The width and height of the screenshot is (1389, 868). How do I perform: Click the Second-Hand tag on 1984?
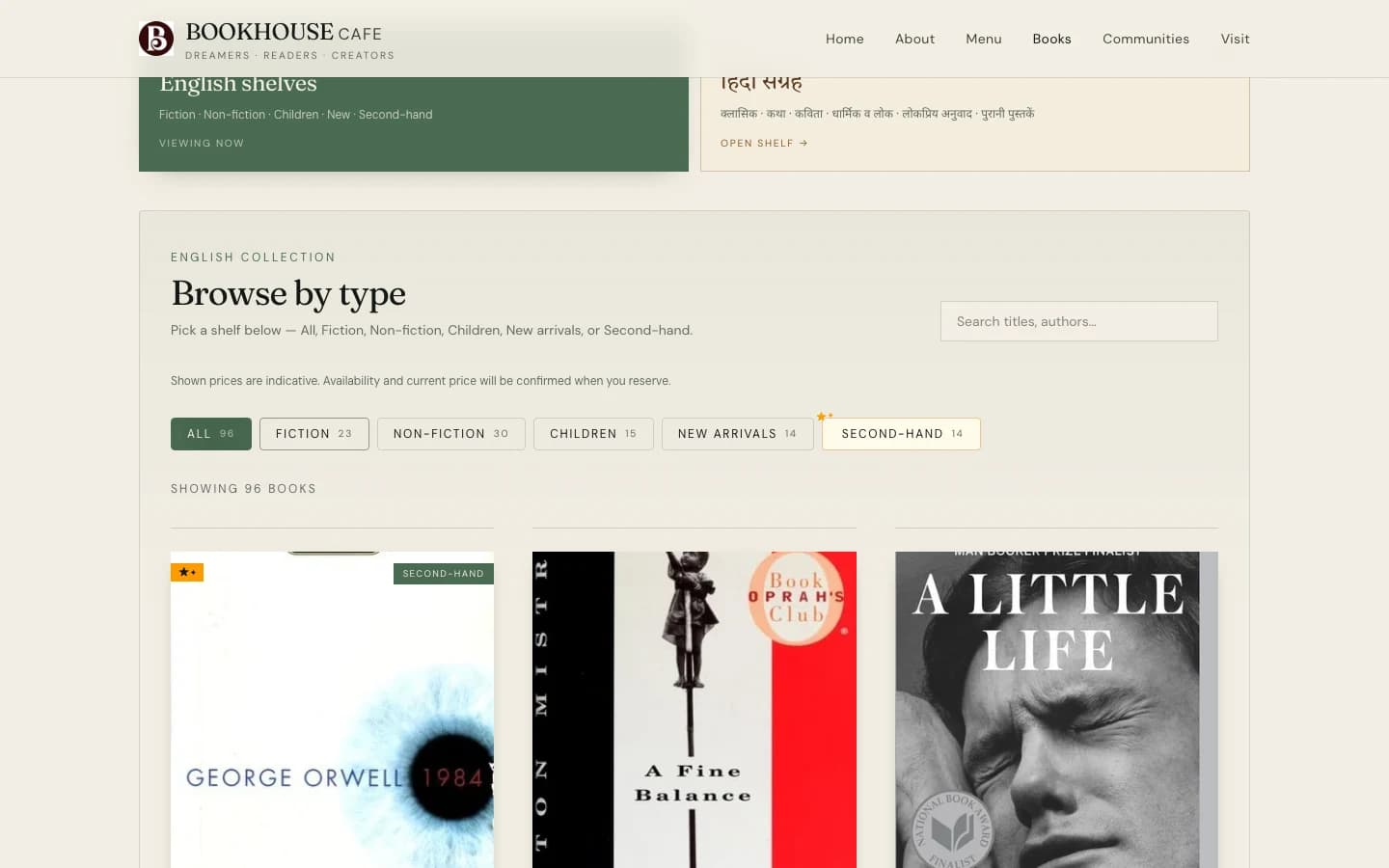pos(444,574)
